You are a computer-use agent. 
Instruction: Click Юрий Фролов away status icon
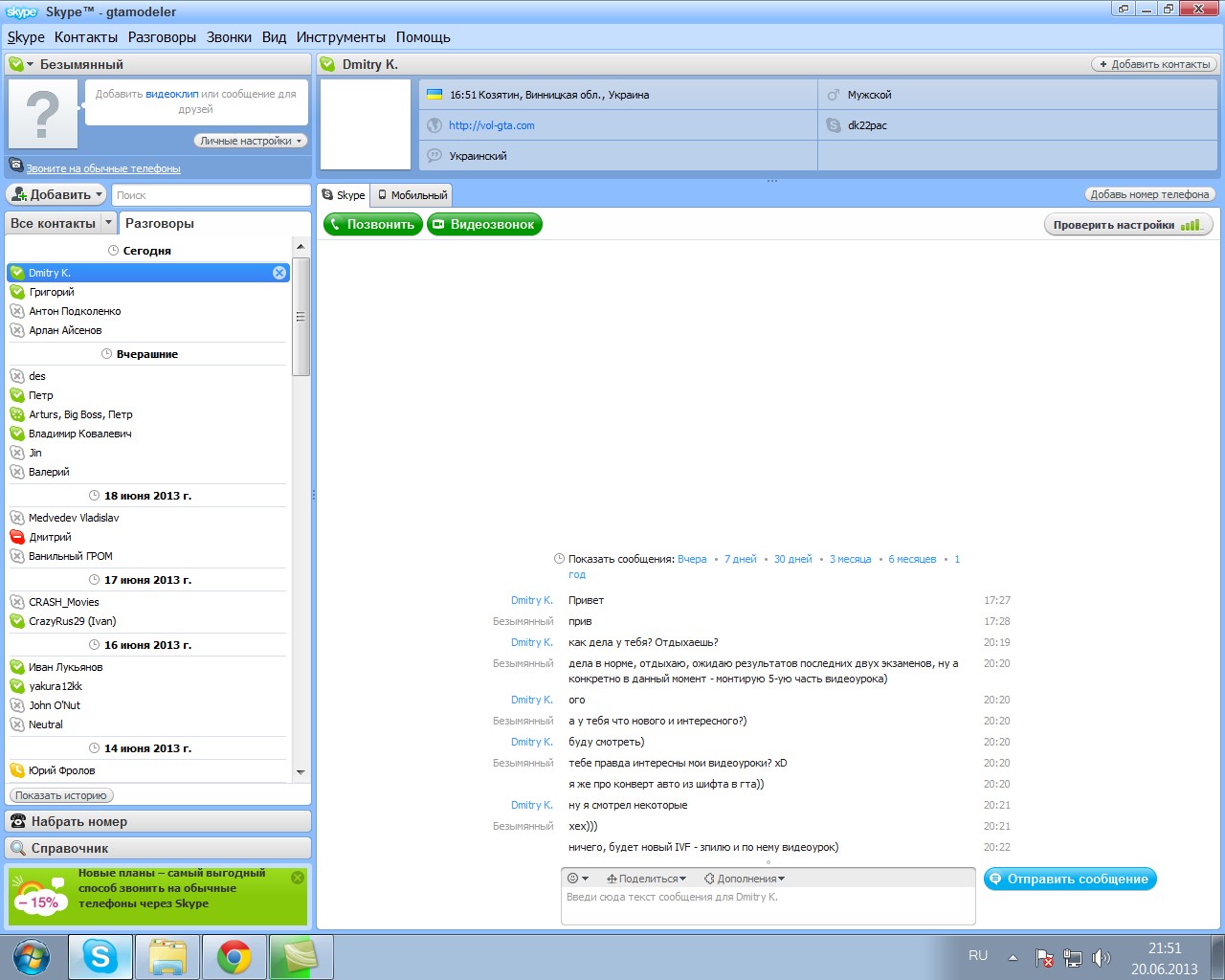pos(17,770)
